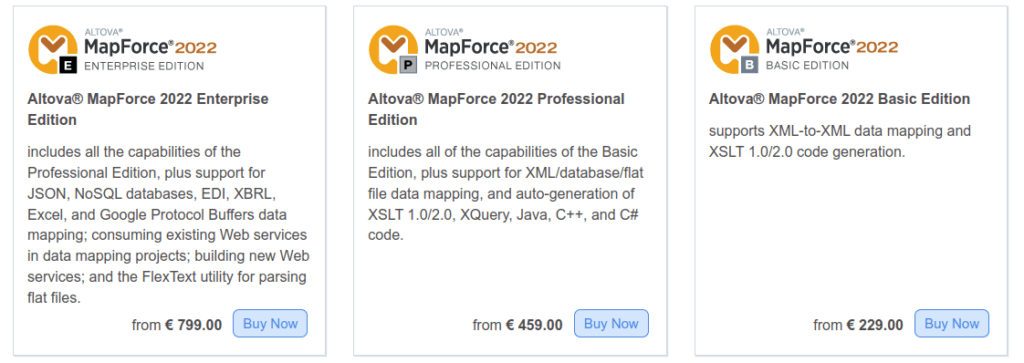Screen dimensions: 1024x363
Task: Click the € 799.00 price
Action: 193,324
